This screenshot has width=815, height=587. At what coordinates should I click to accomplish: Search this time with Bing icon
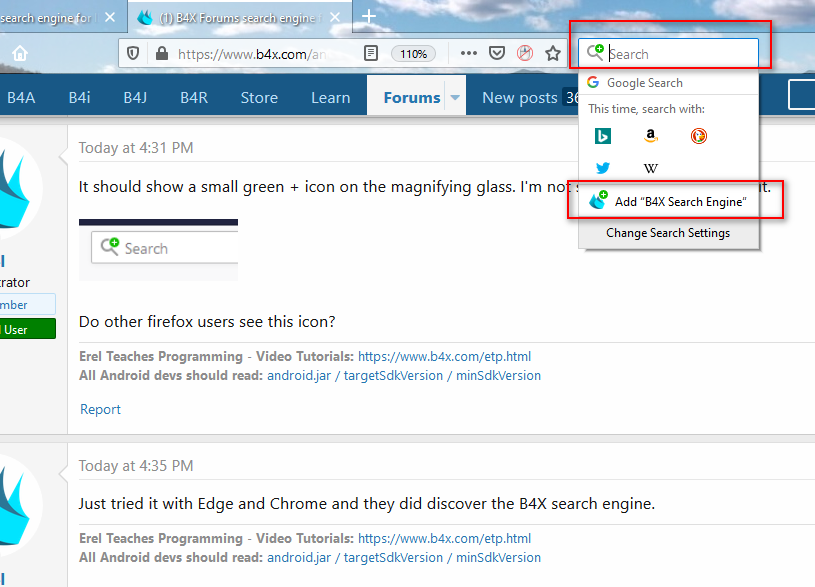602,136
